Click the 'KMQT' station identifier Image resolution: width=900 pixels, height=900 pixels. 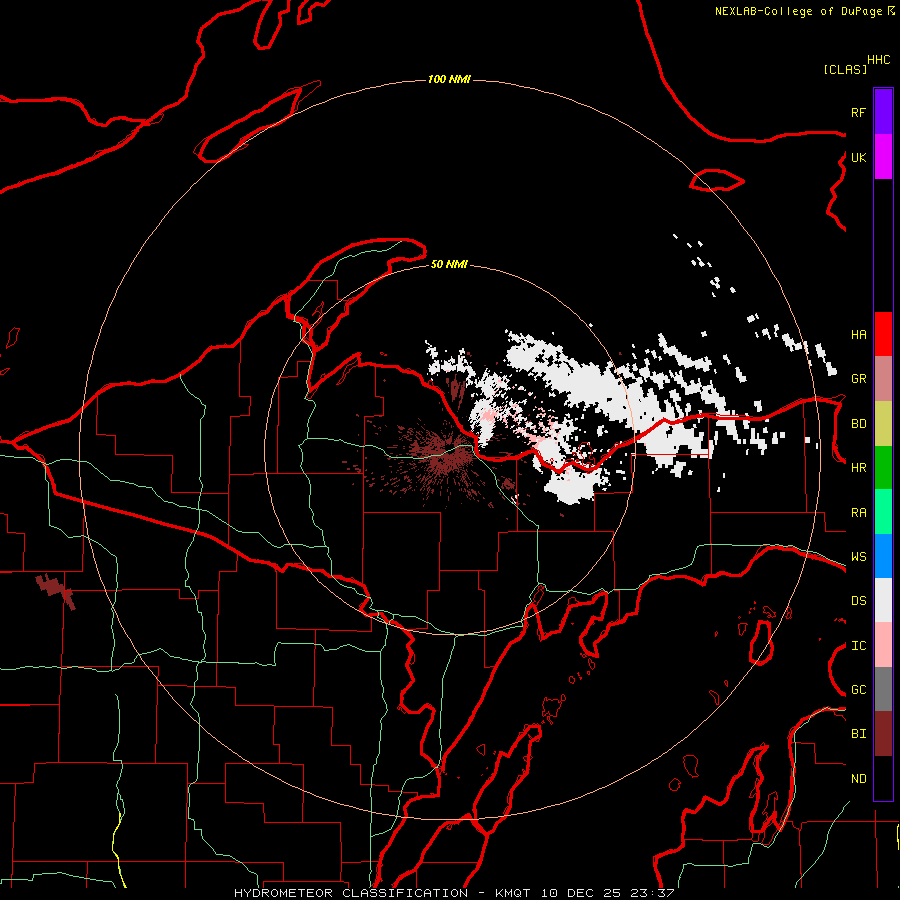(x=513, y=893)
